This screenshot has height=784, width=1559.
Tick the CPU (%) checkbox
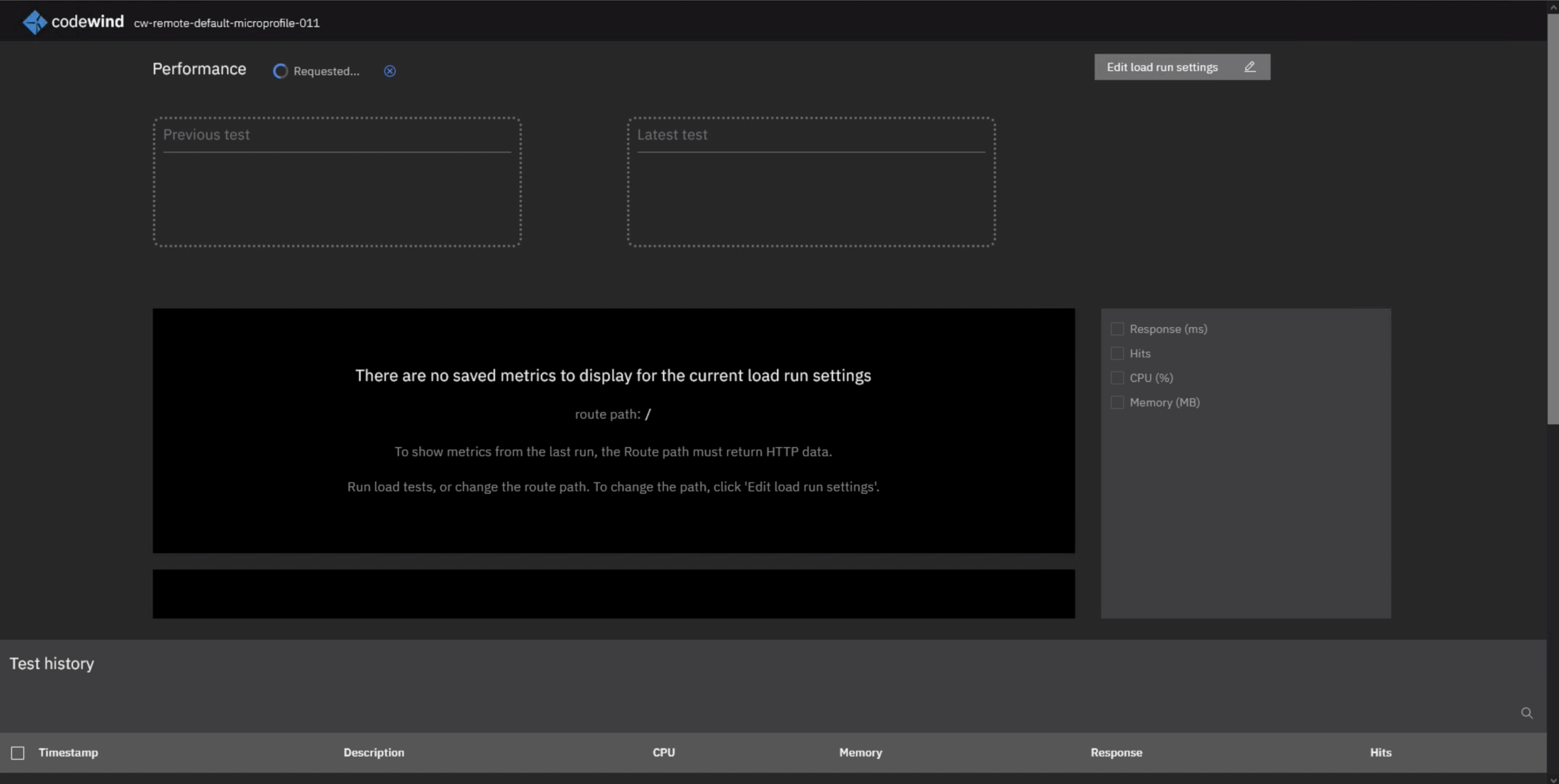[1117, 378]
